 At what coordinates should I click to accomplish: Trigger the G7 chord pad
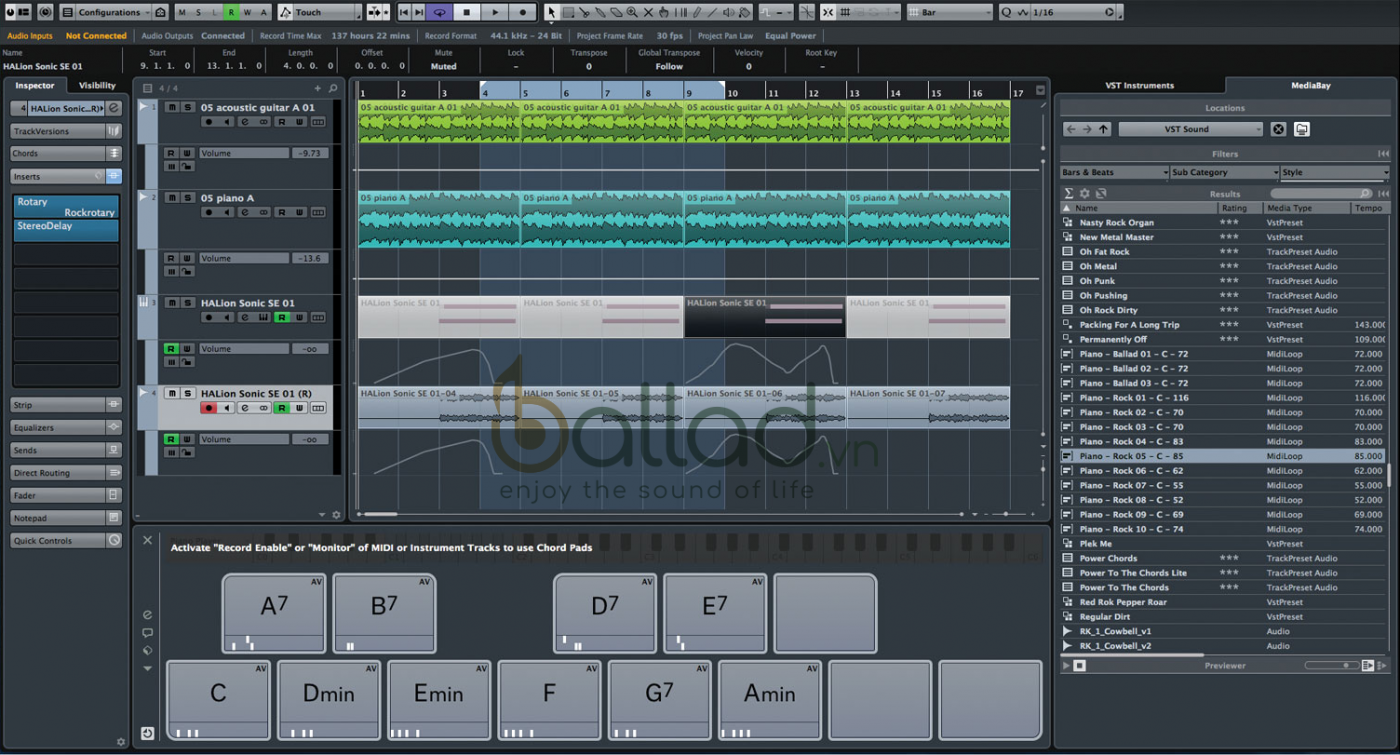pos(659,700)
